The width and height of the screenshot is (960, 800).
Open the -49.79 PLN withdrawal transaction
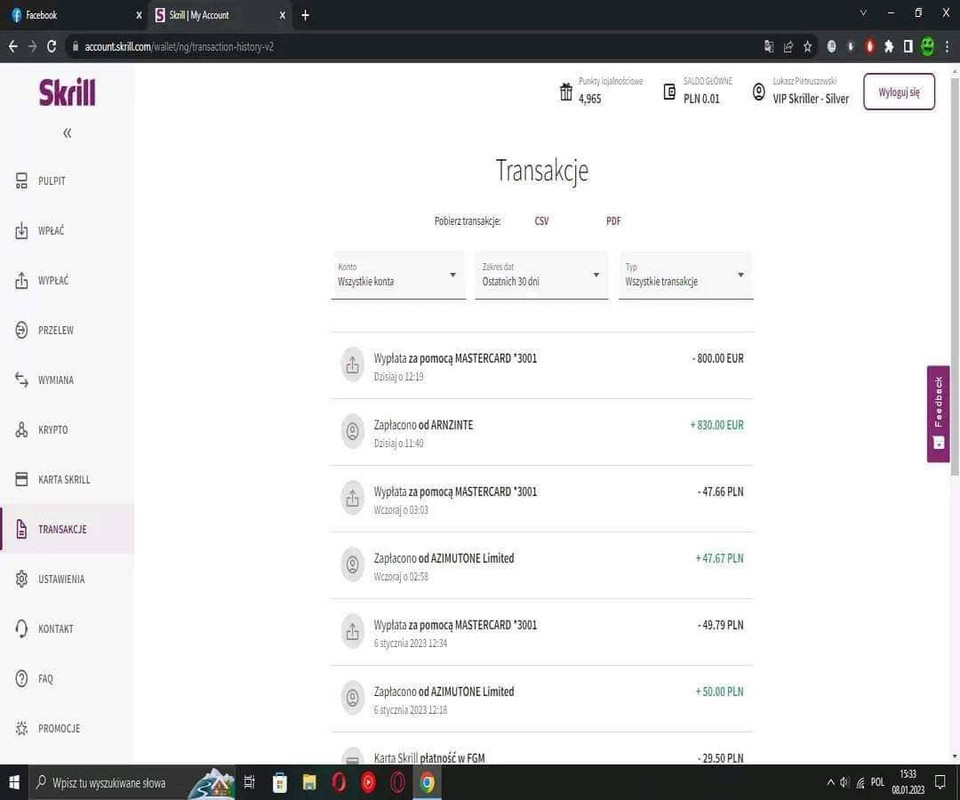542,632
